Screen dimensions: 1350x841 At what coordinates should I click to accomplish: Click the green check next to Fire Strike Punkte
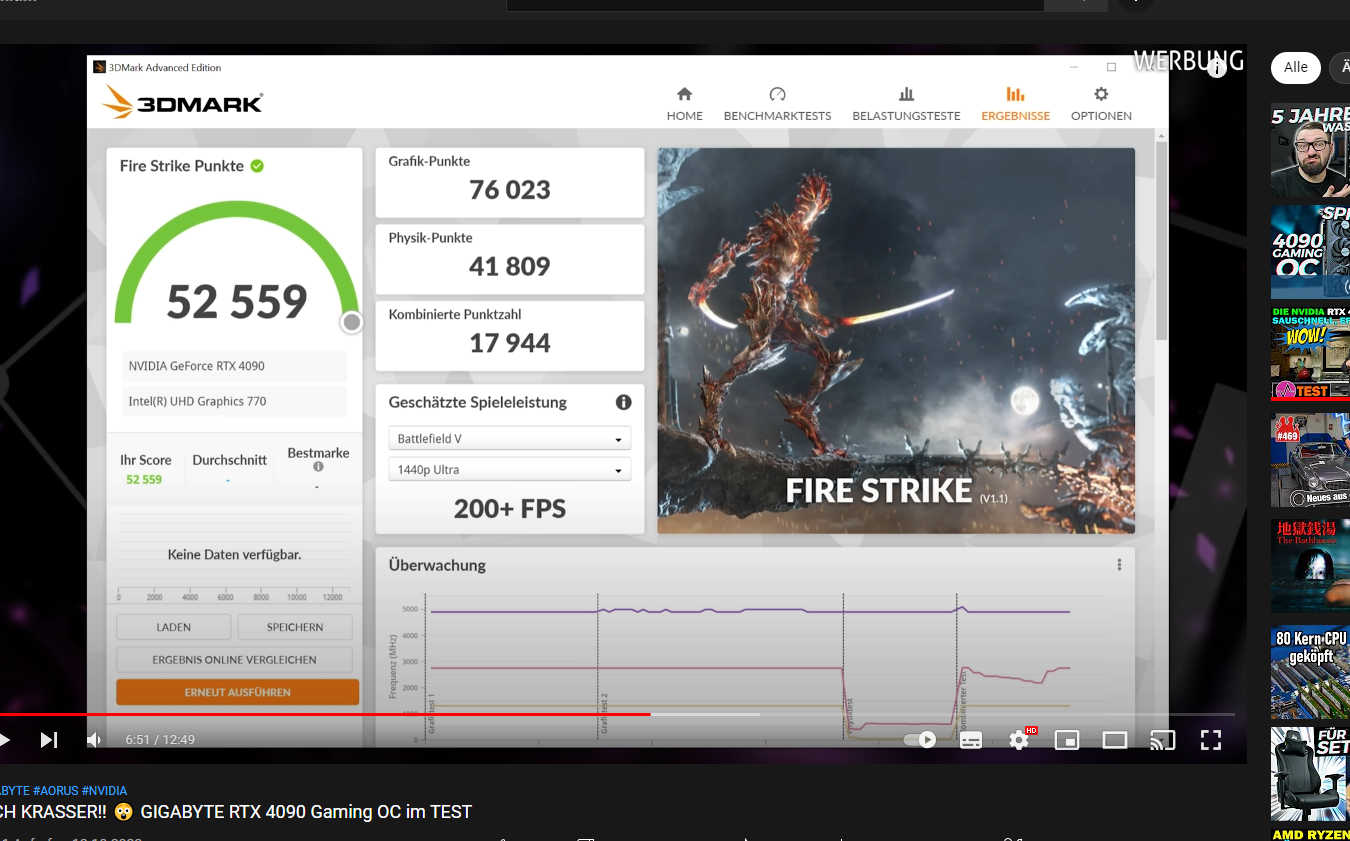257,166
